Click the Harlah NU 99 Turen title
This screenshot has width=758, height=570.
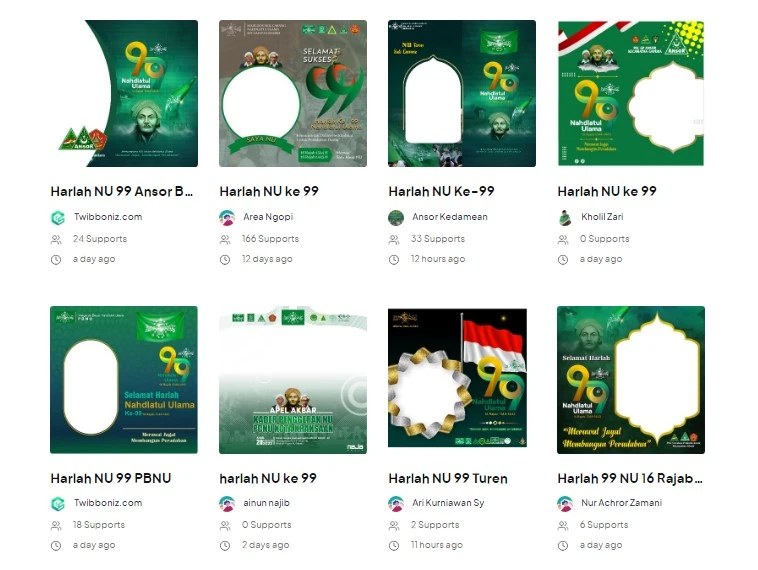coord(448,478)
